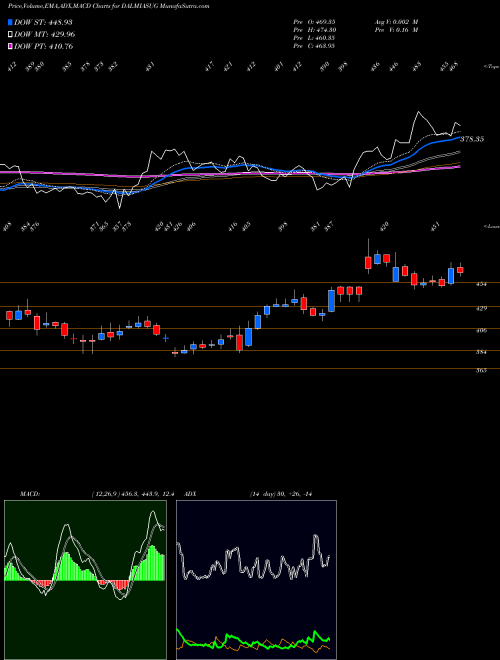Viewport: 500px width, 660px height.
Task: Click the ADX panel title
Action: click(x=190, y=494)
